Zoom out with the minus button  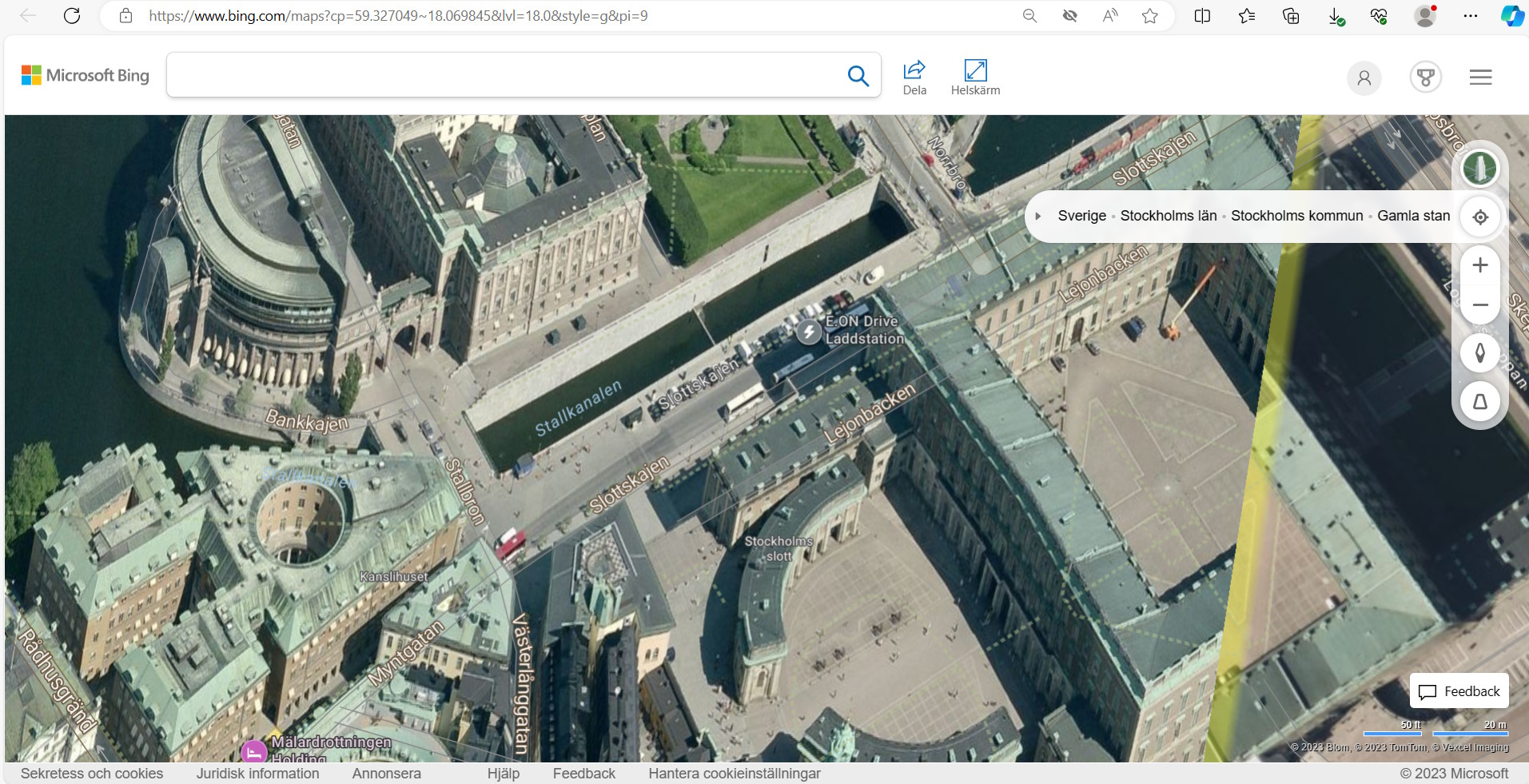[x=1479, y=305]
